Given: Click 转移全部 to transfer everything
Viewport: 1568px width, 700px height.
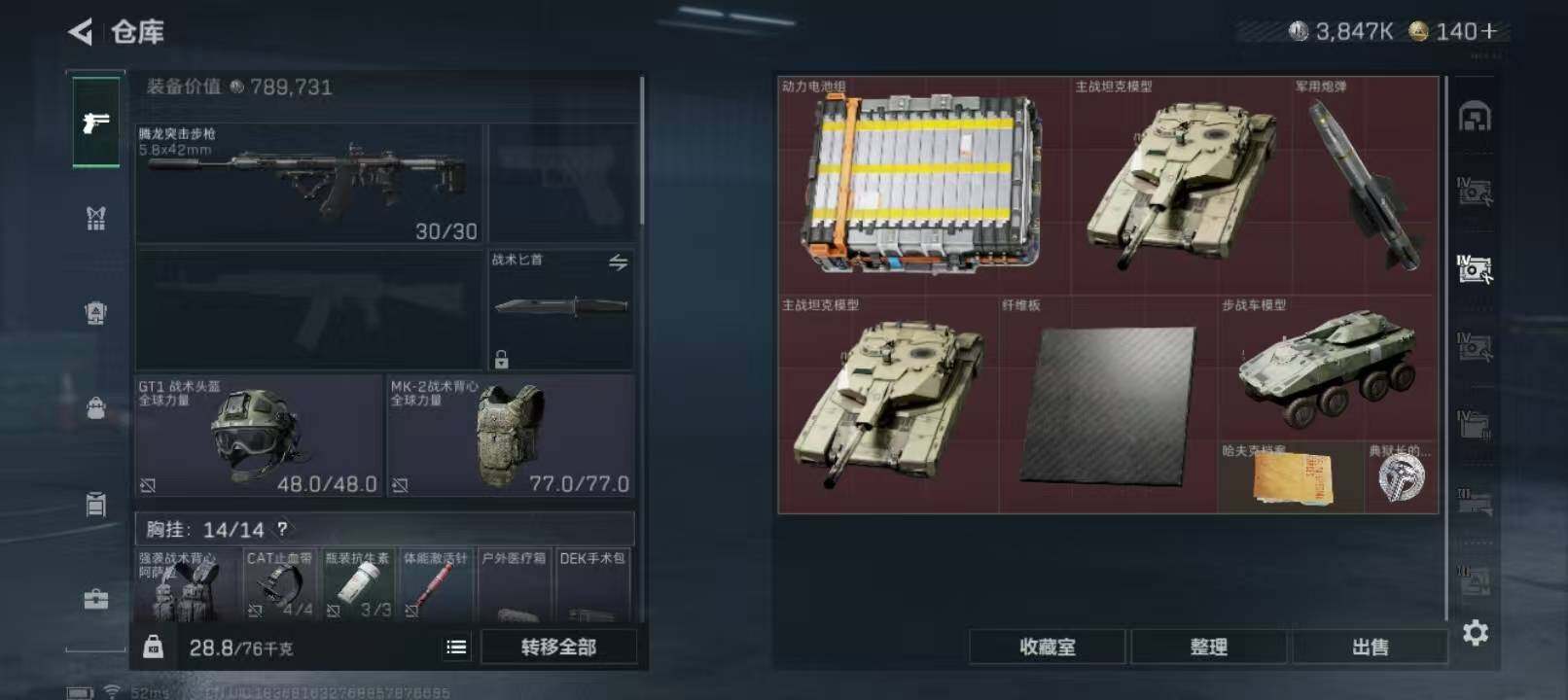Looking at the screenshot, I should click(x=558, y=647).
